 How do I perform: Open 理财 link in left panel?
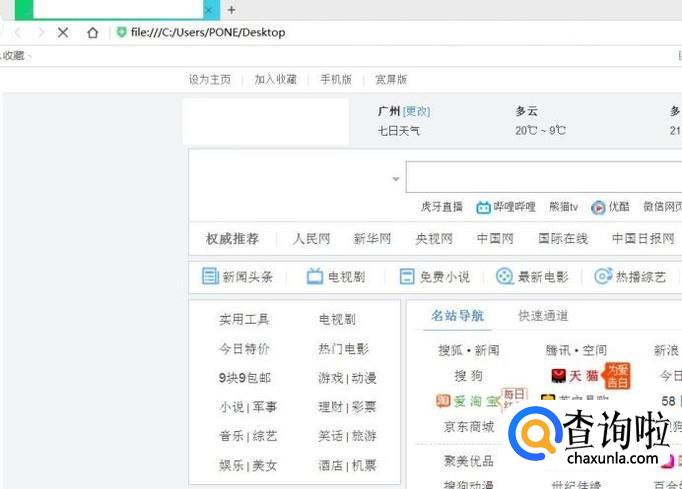331,407
